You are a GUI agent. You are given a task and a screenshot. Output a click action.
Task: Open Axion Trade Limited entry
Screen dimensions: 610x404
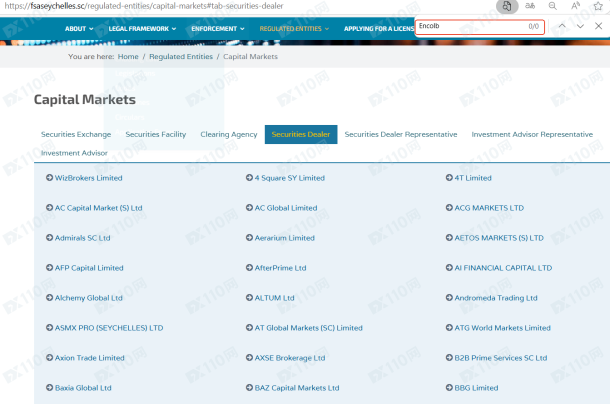(x=89, y=358)
